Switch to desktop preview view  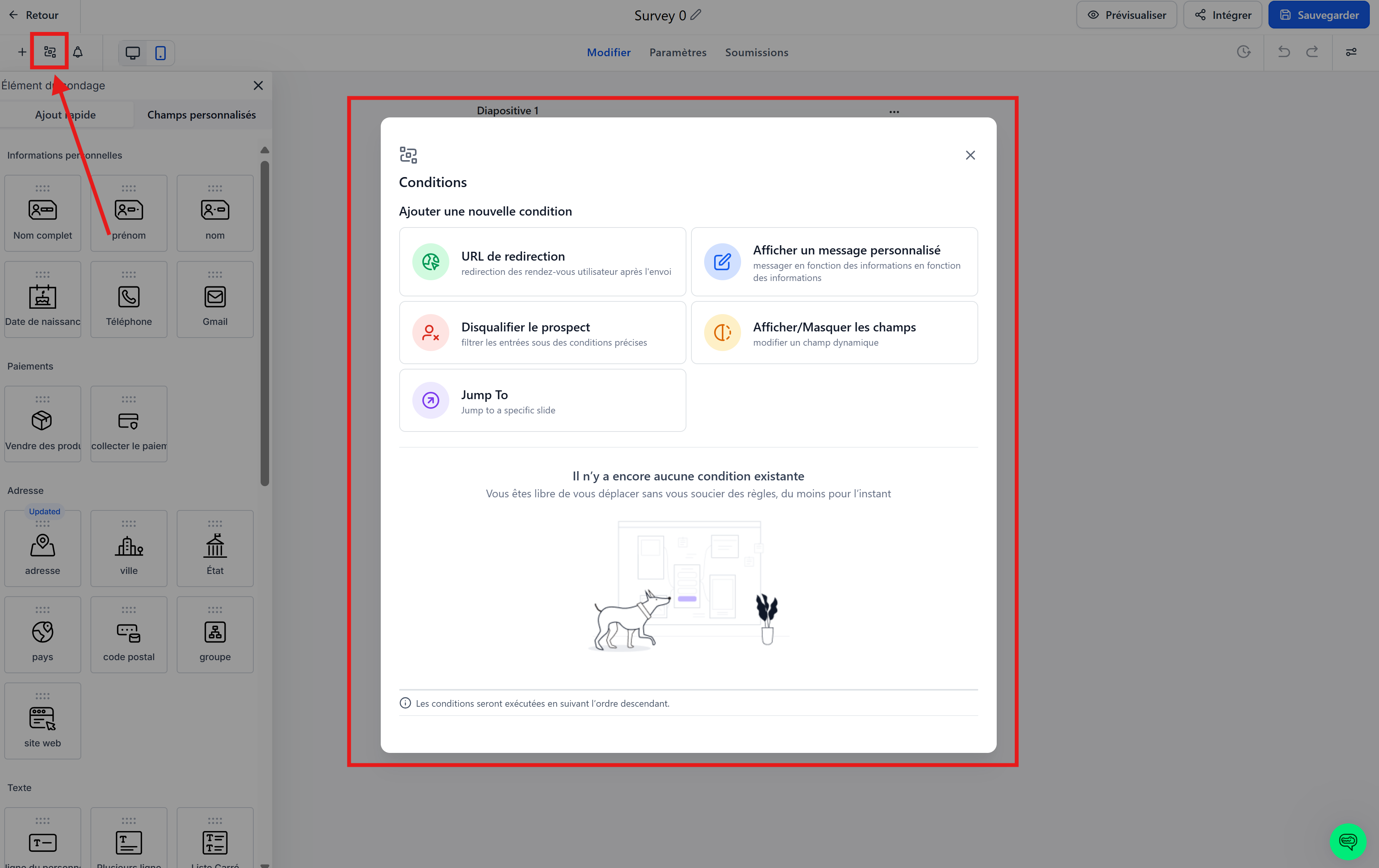pos(133,53)
